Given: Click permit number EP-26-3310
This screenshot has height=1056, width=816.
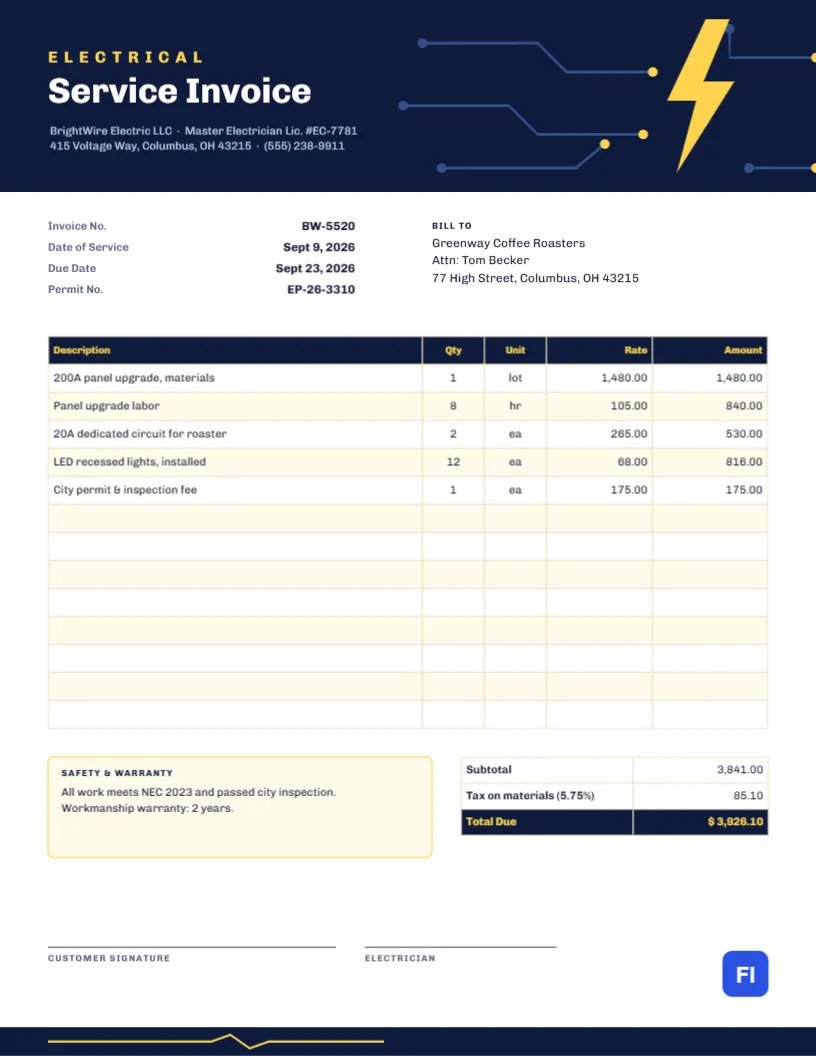Looking at the screenshot, I should [x=320, y=290].
